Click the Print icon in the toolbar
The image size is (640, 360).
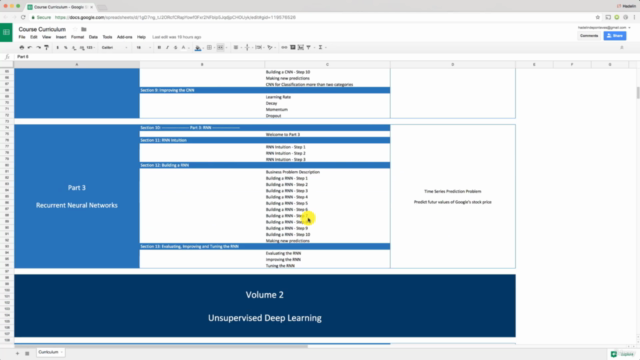22,47
